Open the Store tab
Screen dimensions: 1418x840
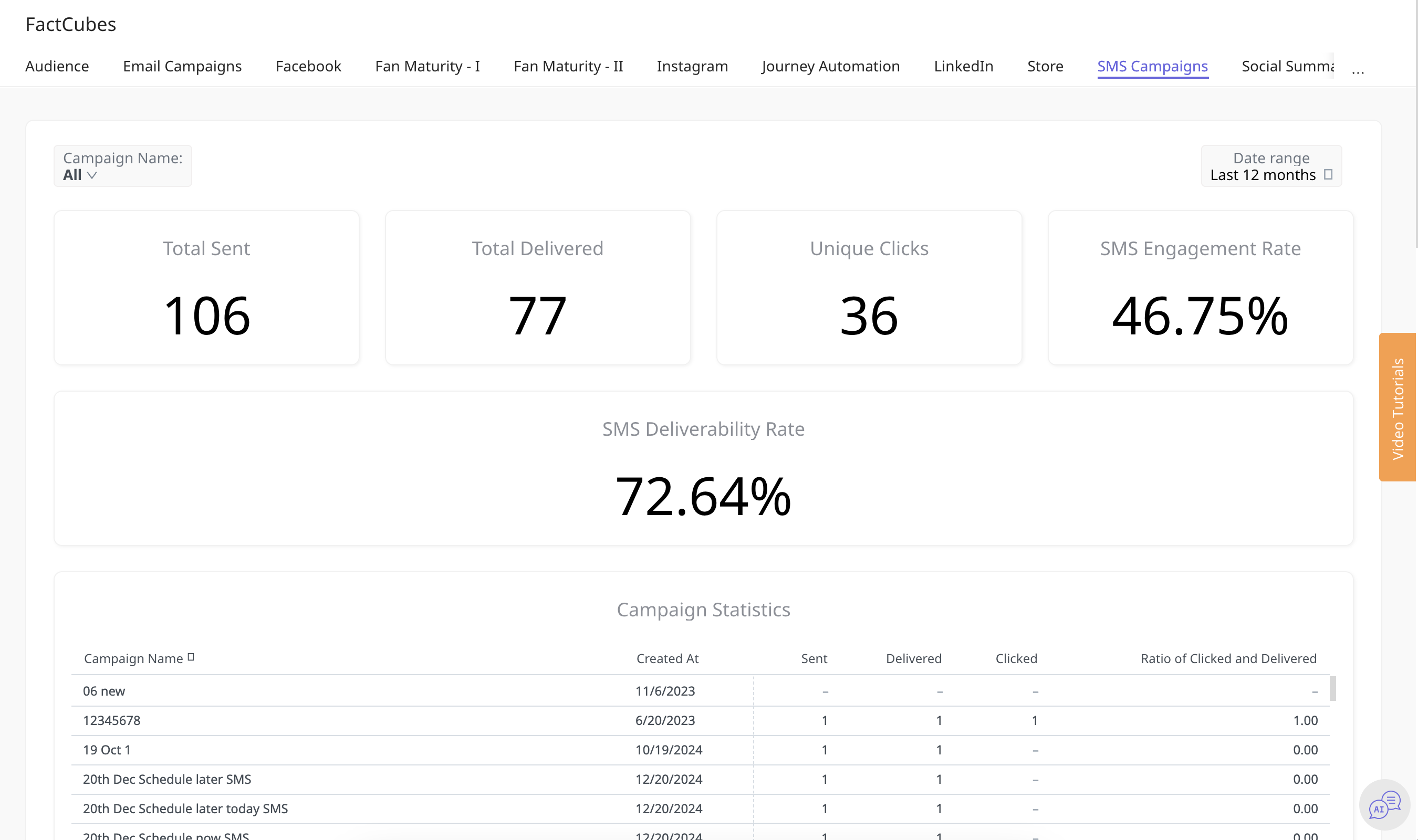point(1045,66)
